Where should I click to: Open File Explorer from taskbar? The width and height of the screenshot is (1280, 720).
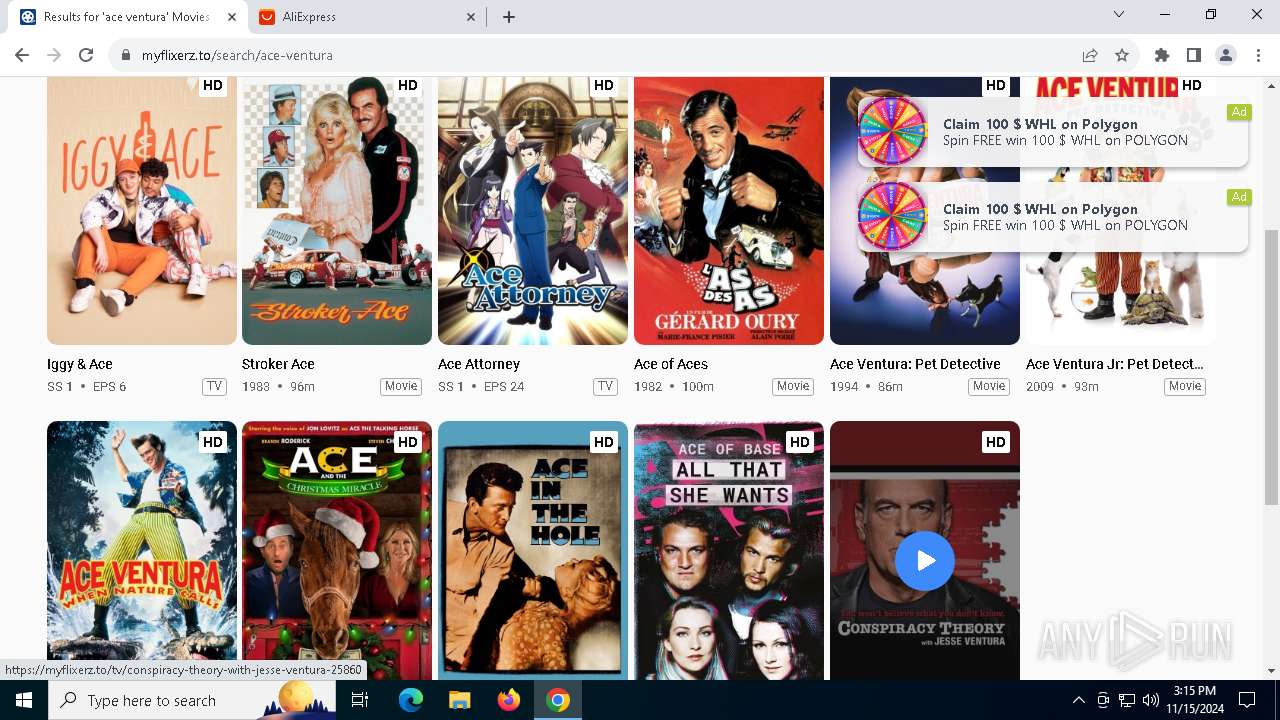coord(459,700)
